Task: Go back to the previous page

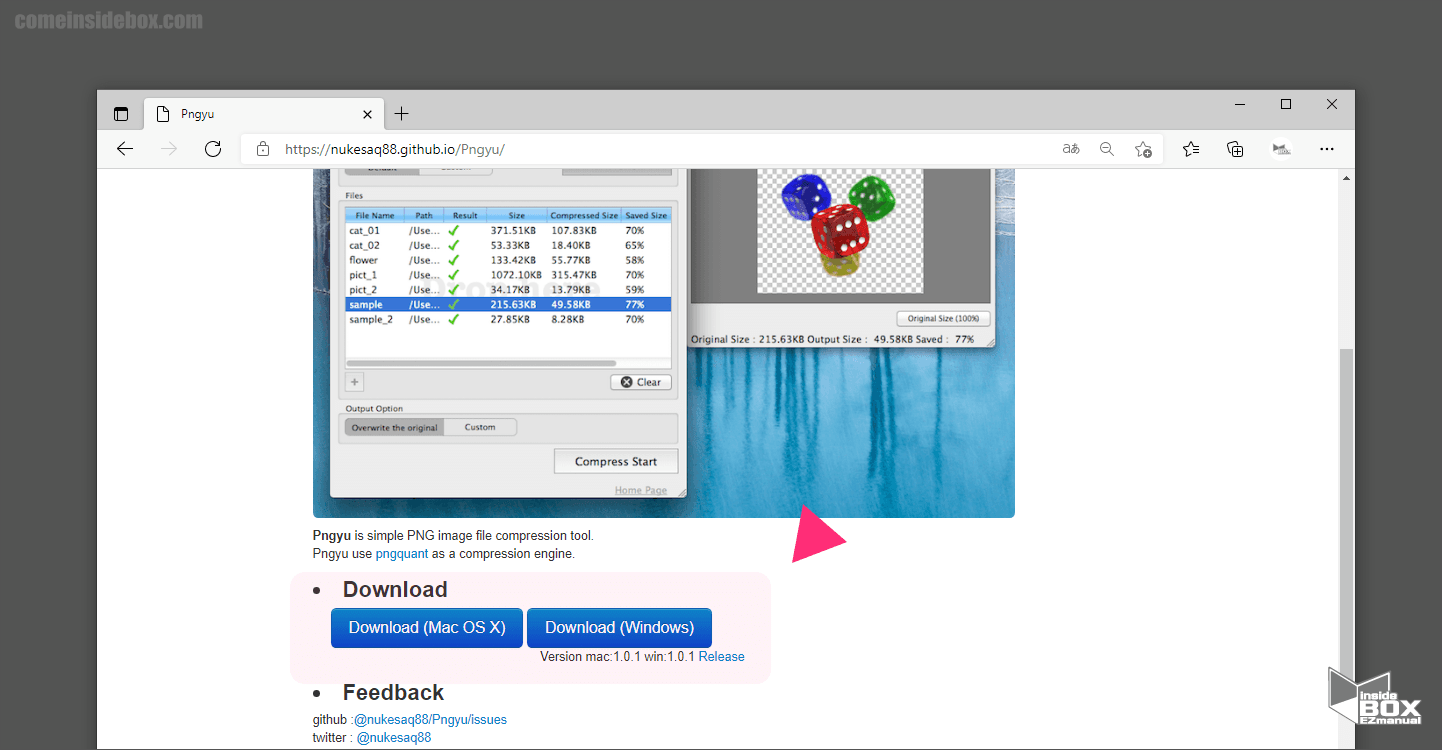Action: pyautogui.click(x=125, y=149)
